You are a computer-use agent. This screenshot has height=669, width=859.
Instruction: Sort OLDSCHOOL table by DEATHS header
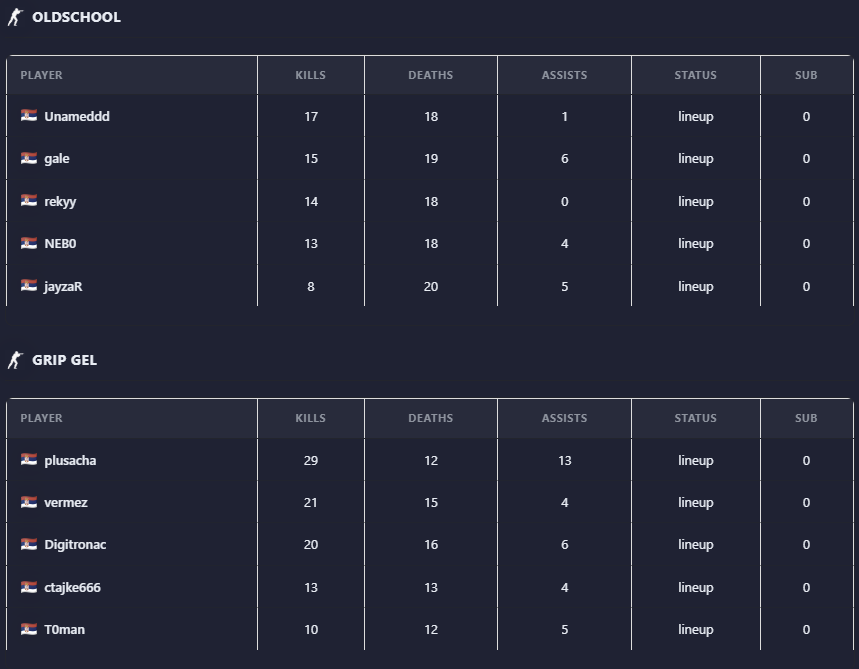(430, 75)
